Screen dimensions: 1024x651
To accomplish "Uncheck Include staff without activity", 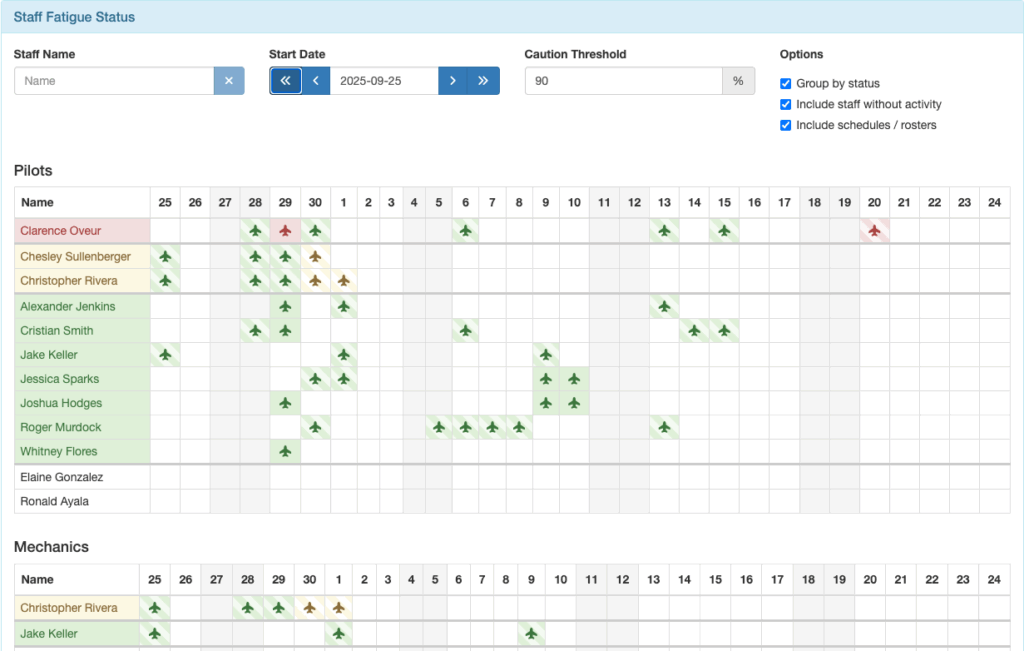I will click(786, 104).
